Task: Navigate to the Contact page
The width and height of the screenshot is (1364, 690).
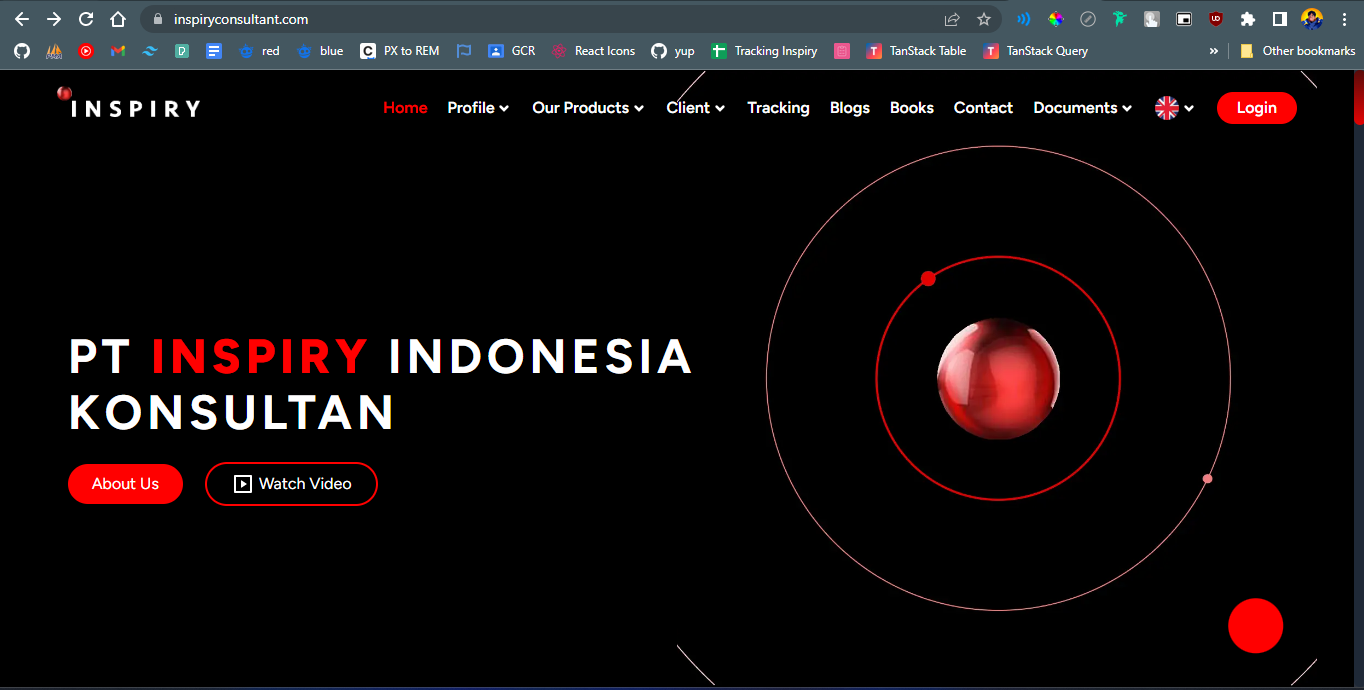Action: [x=983, y=108]
